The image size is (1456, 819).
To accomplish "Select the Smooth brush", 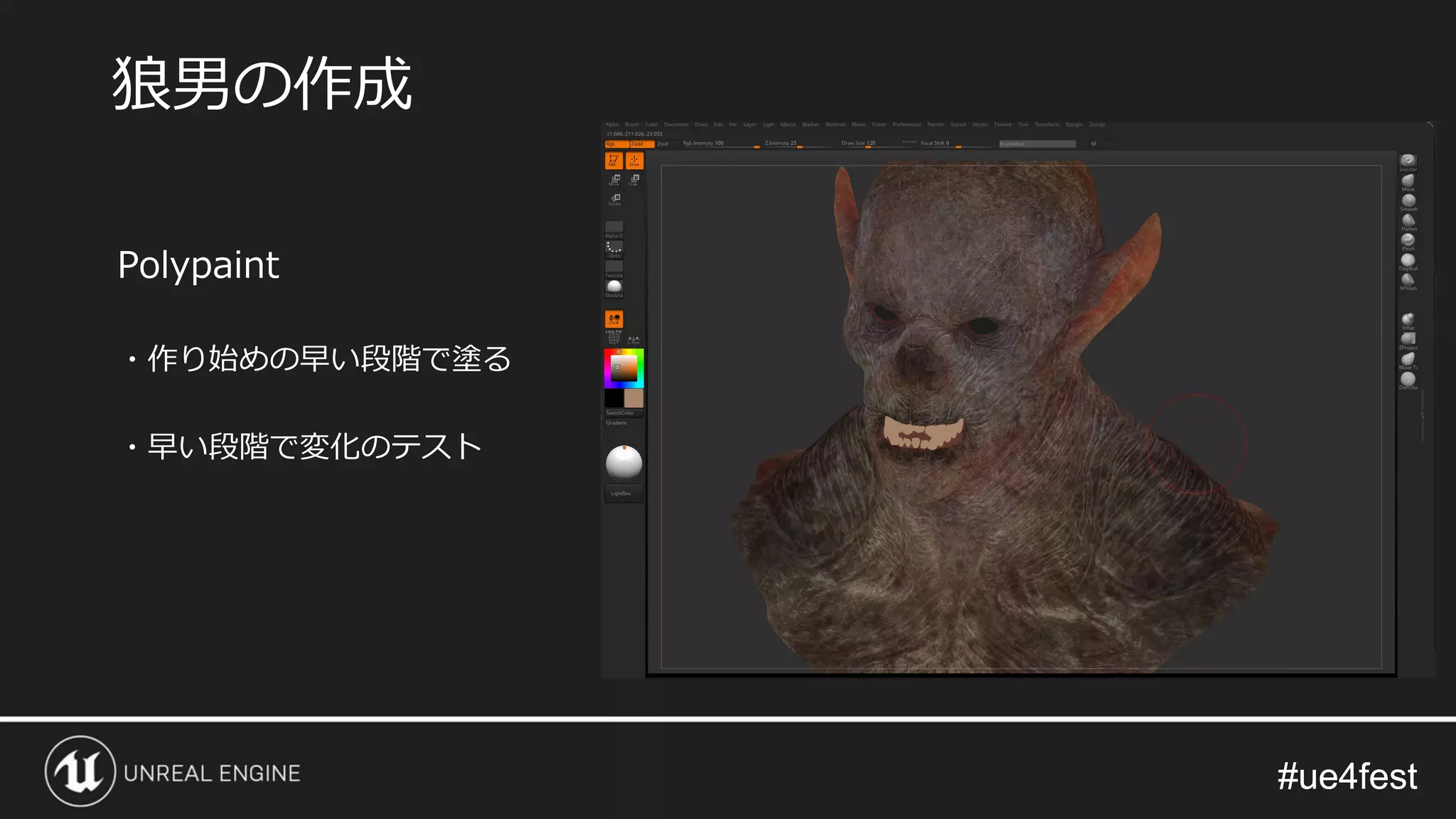I will (1408, 202).
